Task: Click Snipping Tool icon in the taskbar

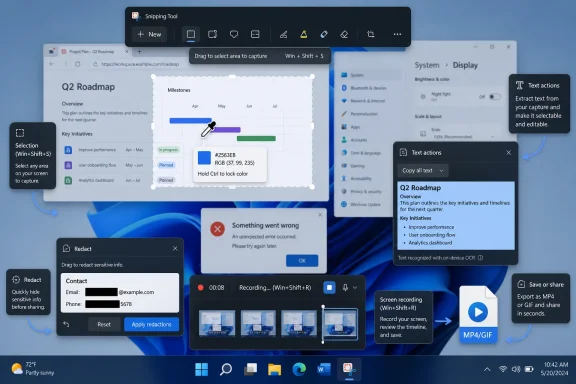Action: pyautogui.click(x=348, y=369)
